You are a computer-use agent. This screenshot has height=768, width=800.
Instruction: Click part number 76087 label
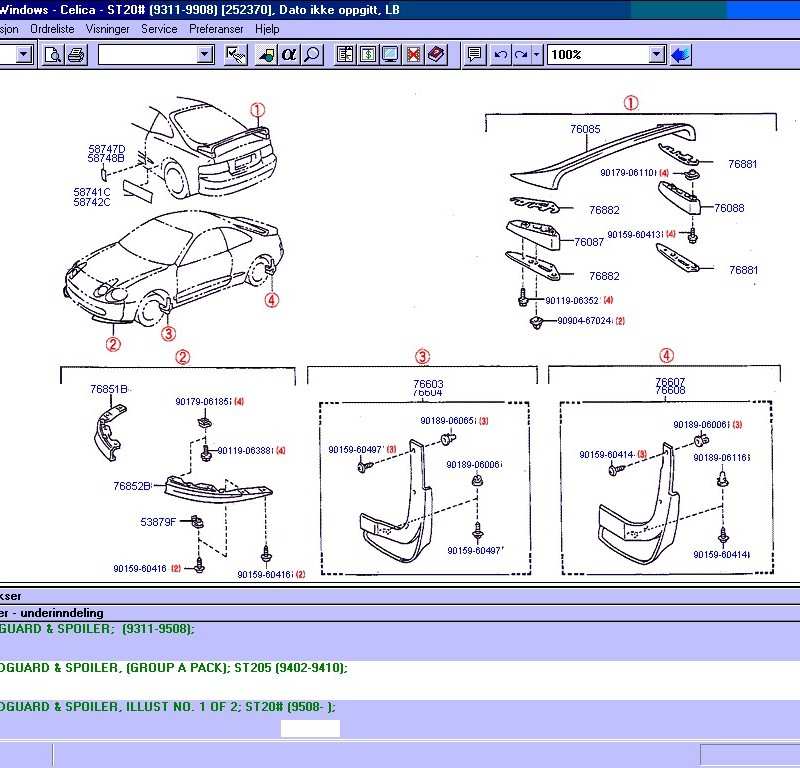pyautogui.click(x=589, y=242)
